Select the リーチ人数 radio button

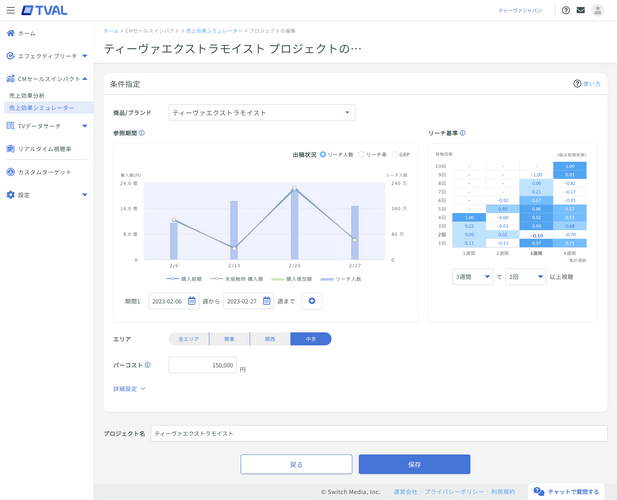tap(323, 155)
